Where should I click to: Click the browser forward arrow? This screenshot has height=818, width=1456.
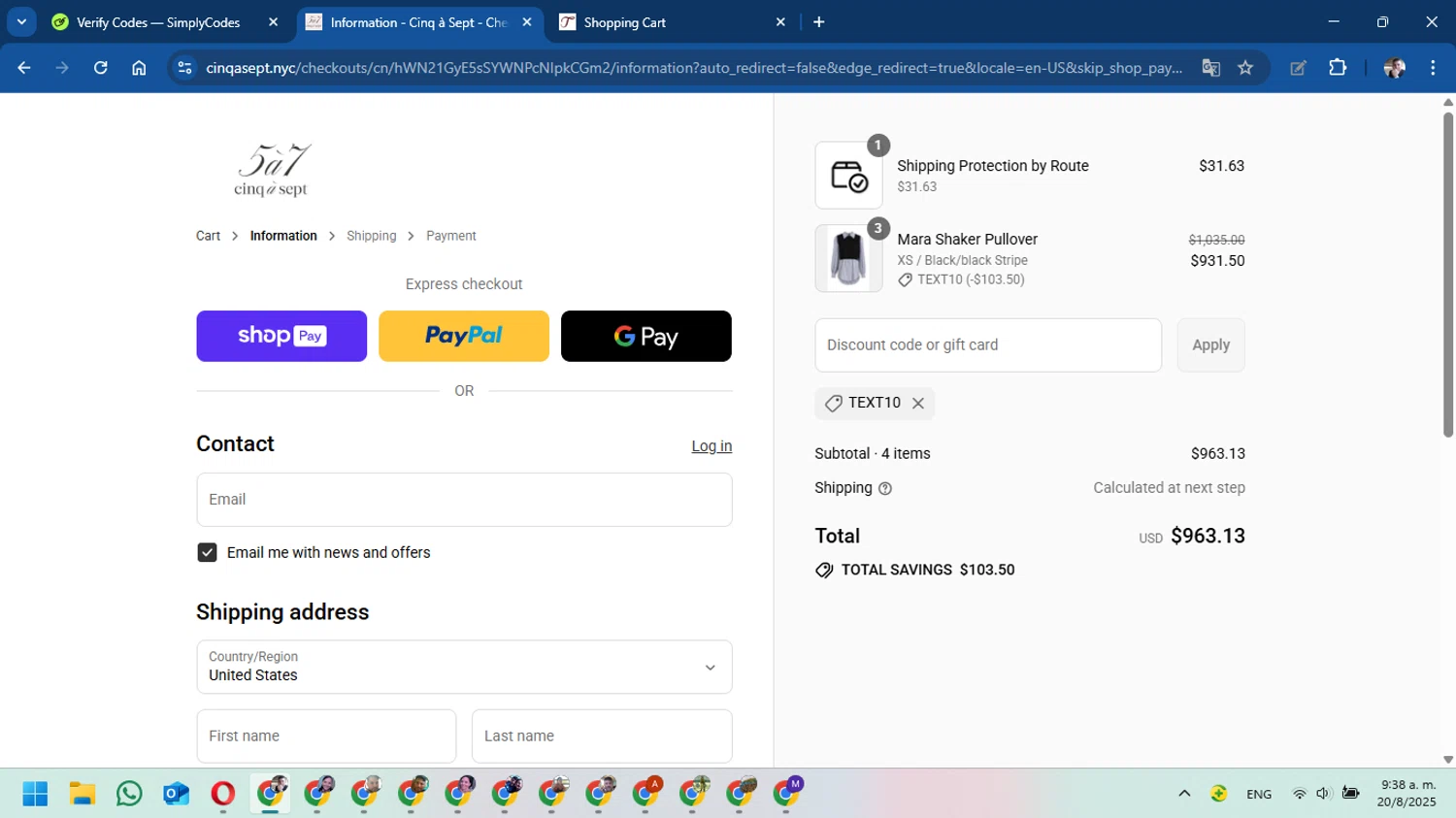point(62,68)
